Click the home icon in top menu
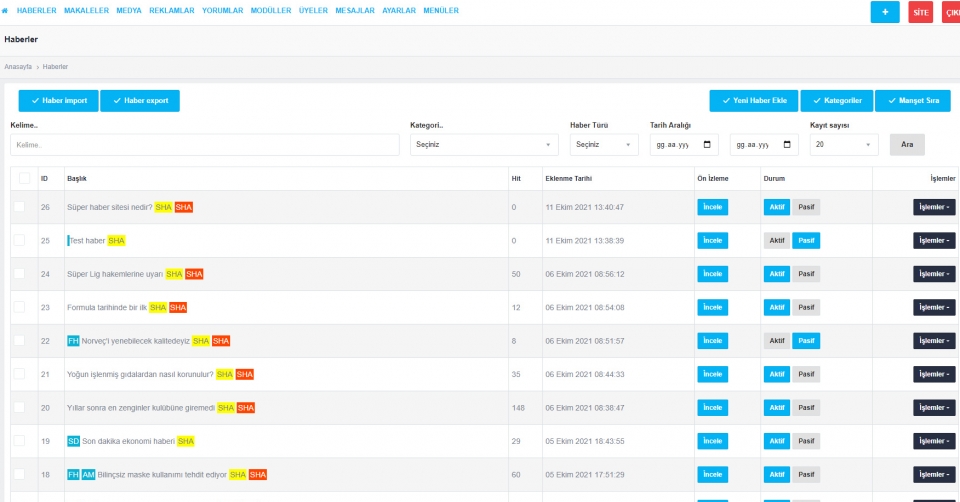This screenshot has width=960, height=502. coord(7,11)
